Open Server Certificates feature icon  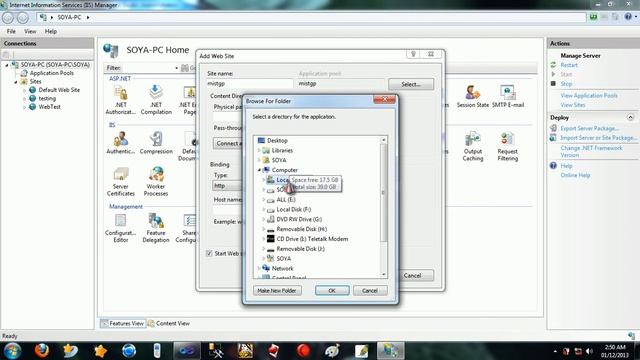(x=120, y=182)
